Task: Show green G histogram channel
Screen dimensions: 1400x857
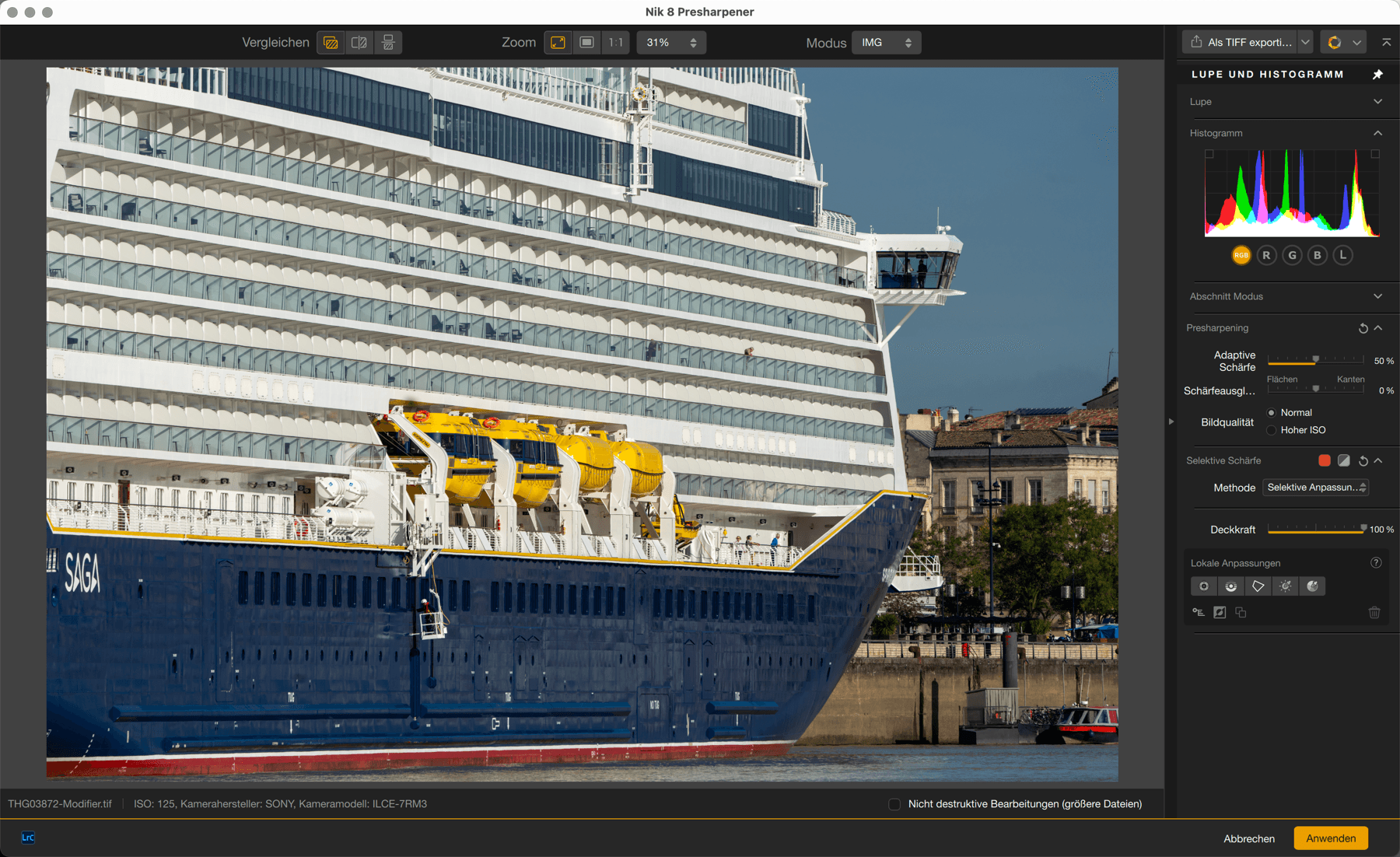Action: 1292,255
